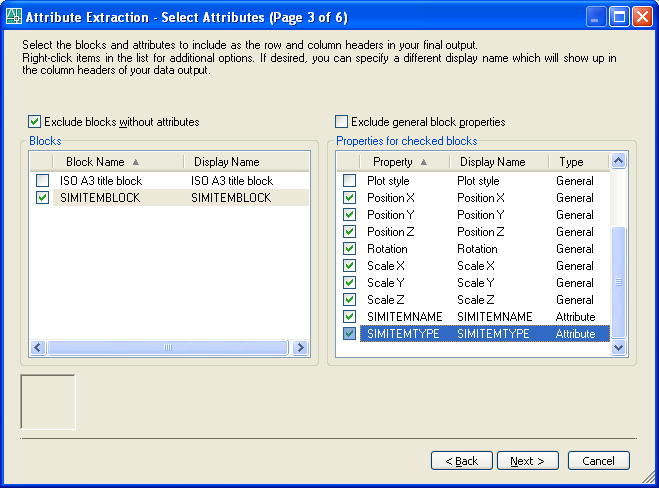The width and height of the screenshot is (659, 488).
Task: Uncheck the SIMITEMBLOCK block checkbox
Action: [42, 198]
